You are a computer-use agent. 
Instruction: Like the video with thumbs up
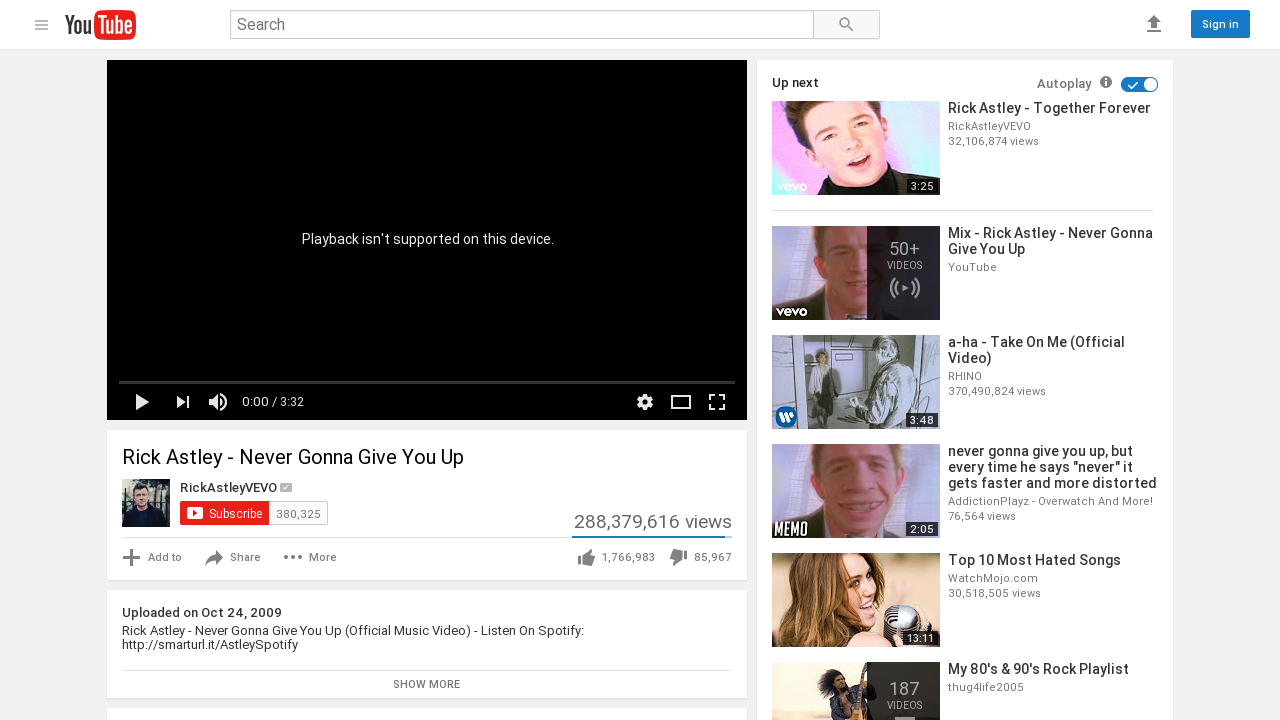tap(587, 557)
